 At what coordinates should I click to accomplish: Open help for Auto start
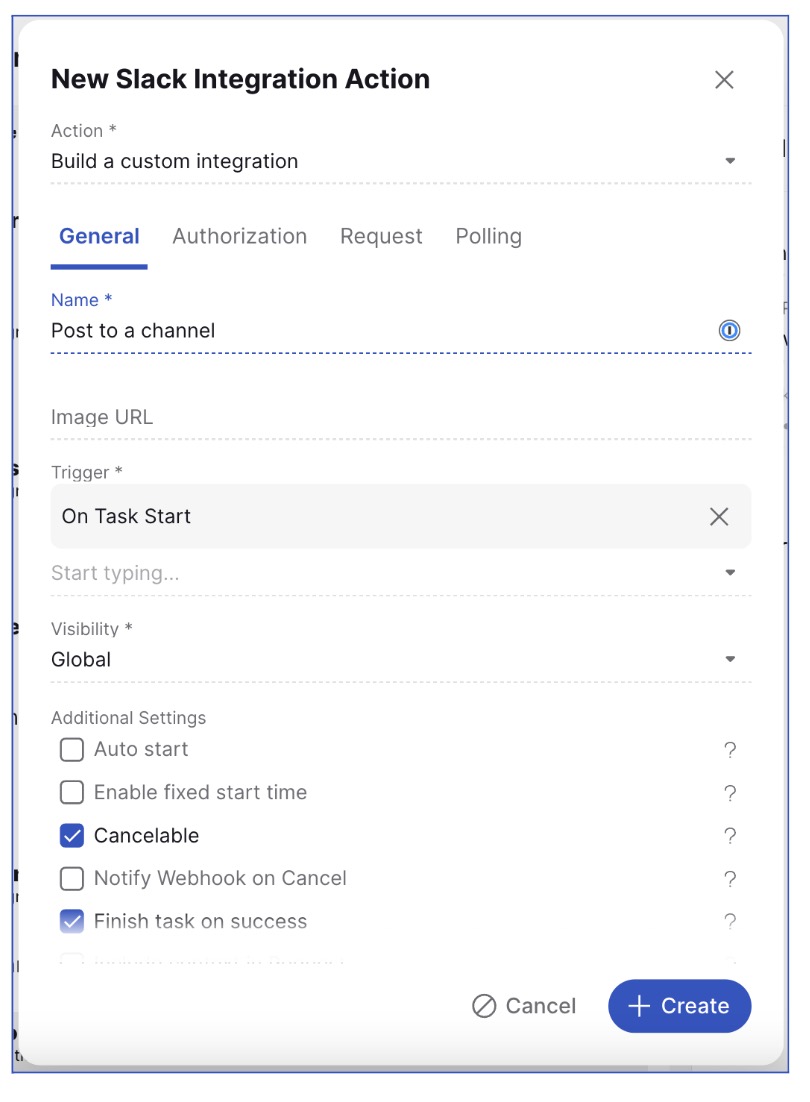(730, 750)
